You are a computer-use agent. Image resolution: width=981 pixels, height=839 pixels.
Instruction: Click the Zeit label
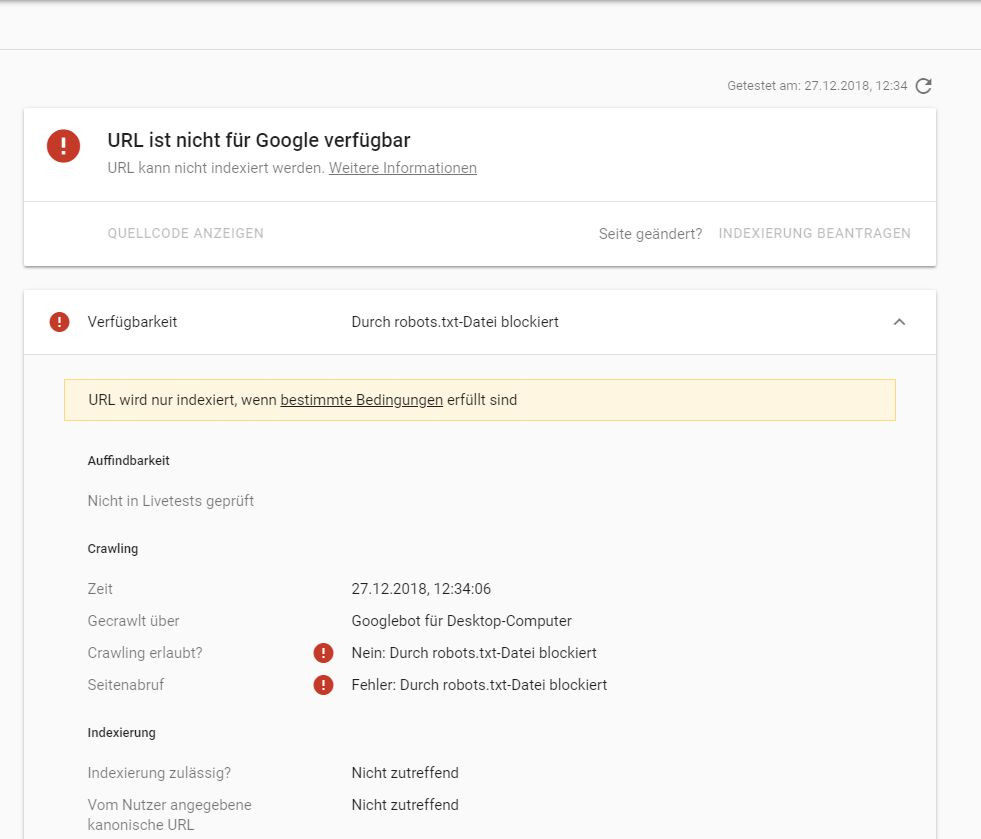[x=100, y=589]
